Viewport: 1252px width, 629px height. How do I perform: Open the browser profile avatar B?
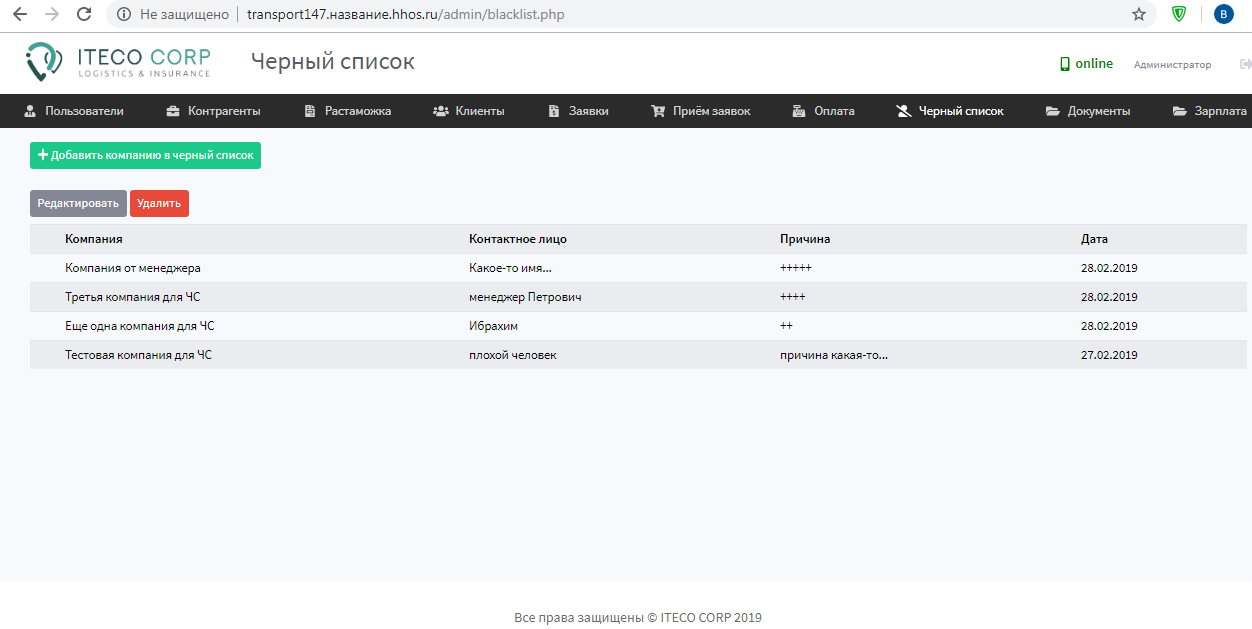(x=1223, y=14)
